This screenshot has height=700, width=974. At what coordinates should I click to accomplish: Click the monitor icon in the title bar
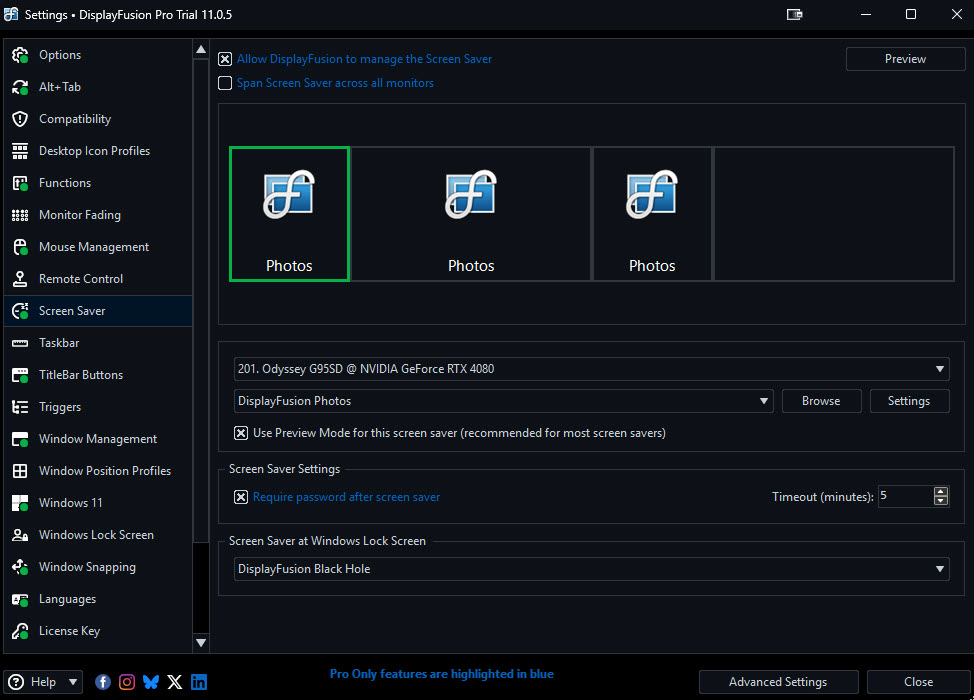click(795, 14)
